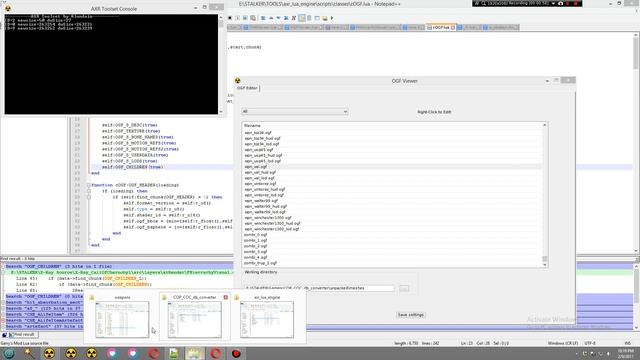Select wpn_walter99_lod.ogf in the file list

click(x=392, y=212)
